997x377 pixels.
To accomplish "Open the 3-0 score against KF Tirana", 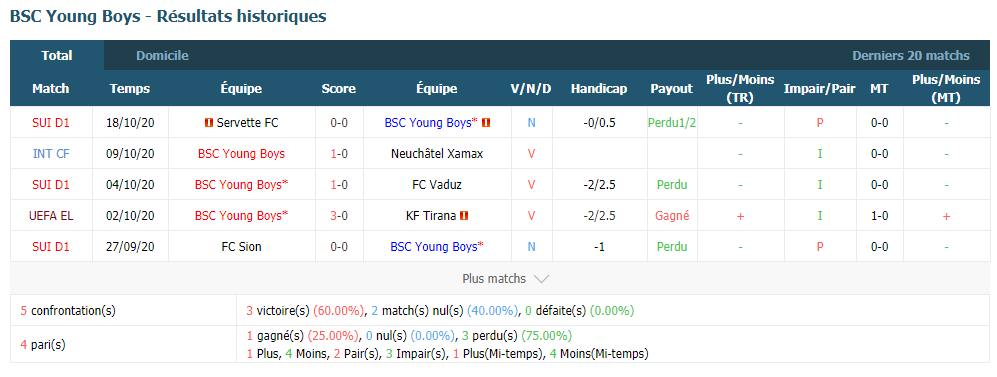I will coord(339,216).
